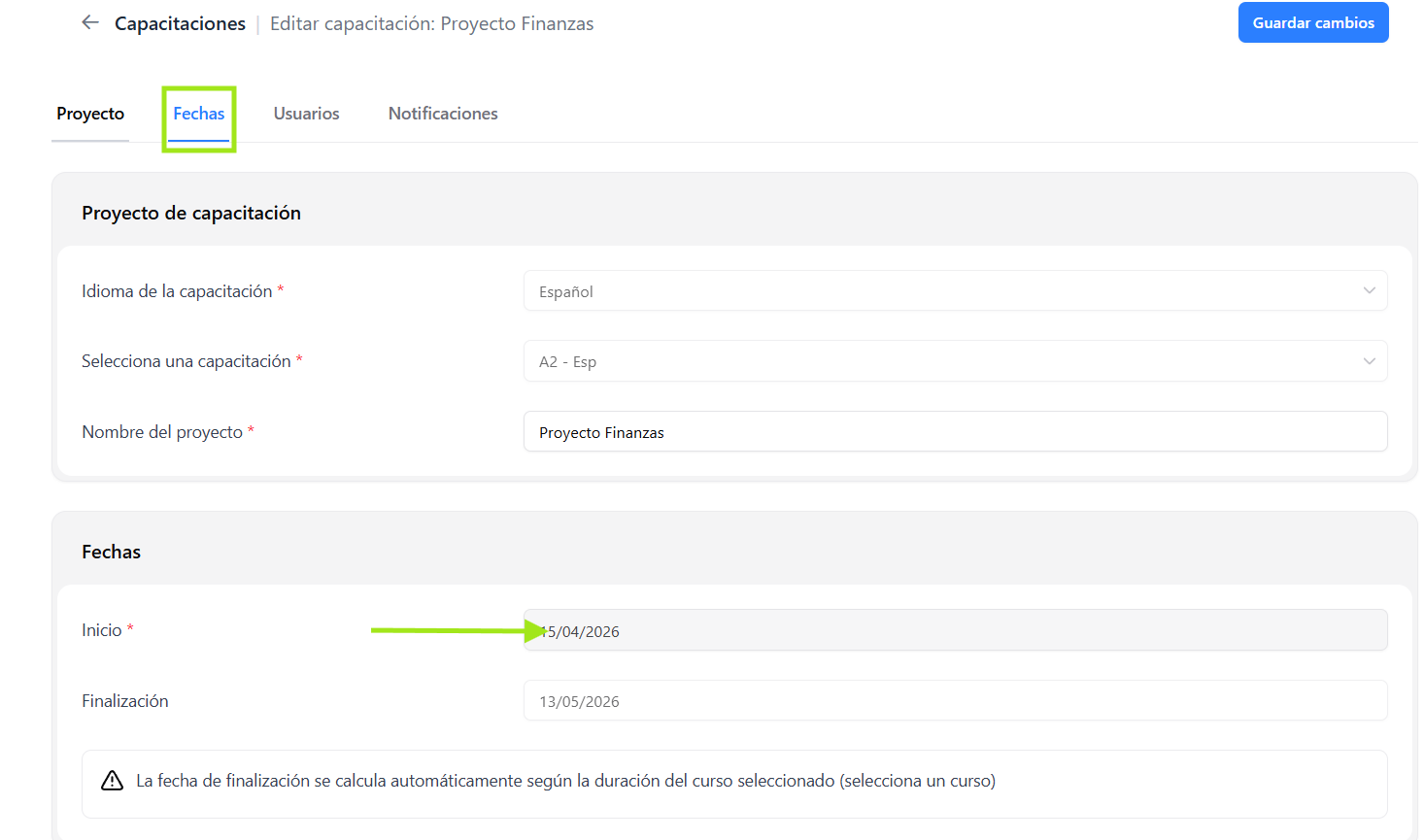
Task: Open the Idioma de la capacitación dropdown
Action: click(x=956, y=290)
